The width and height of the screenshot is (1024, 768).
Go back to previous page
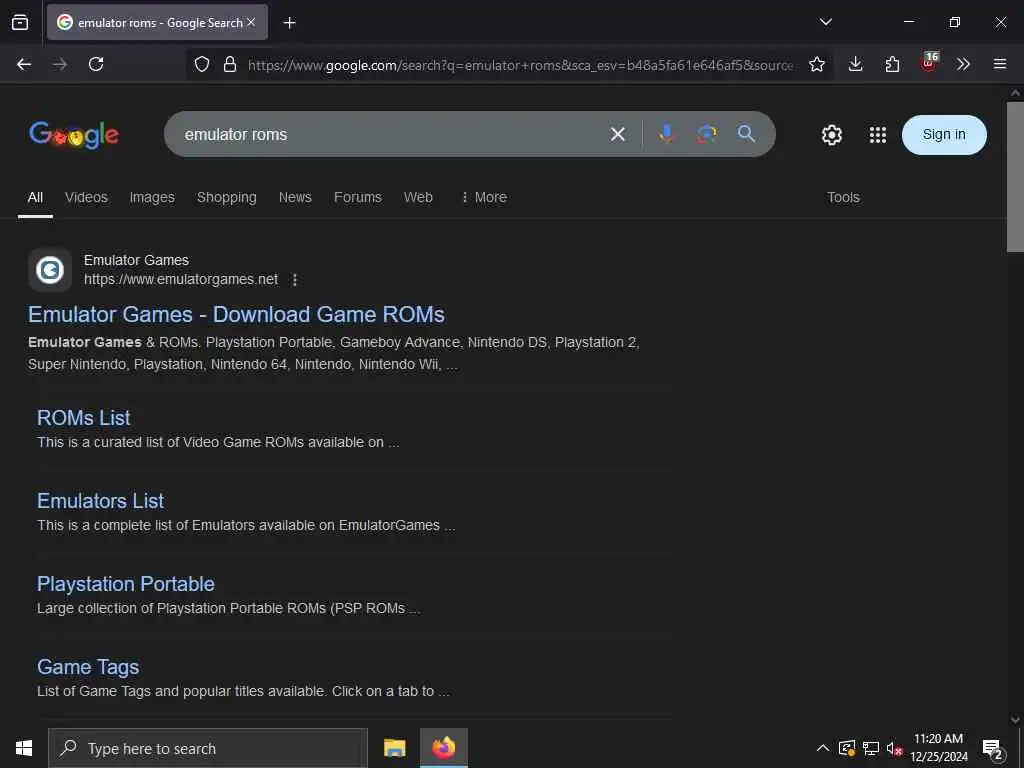[24, 64]
